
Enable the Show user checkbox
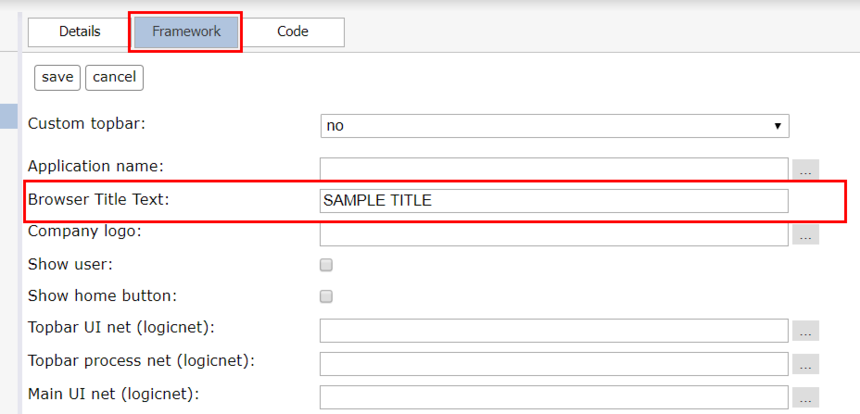[326, 265]
